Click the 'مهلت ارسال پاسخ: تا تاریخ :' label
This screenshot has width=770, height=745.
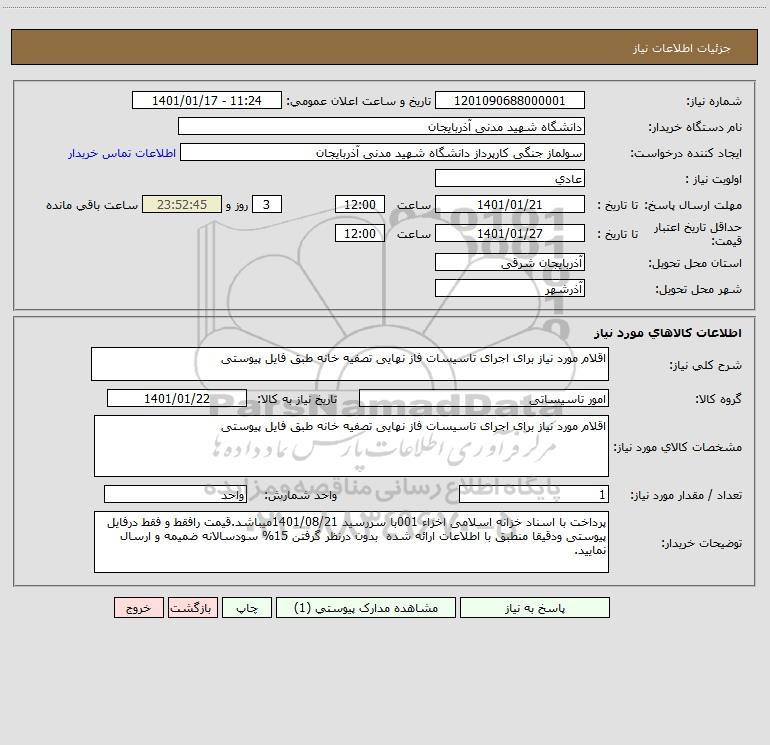click(669, 205)
